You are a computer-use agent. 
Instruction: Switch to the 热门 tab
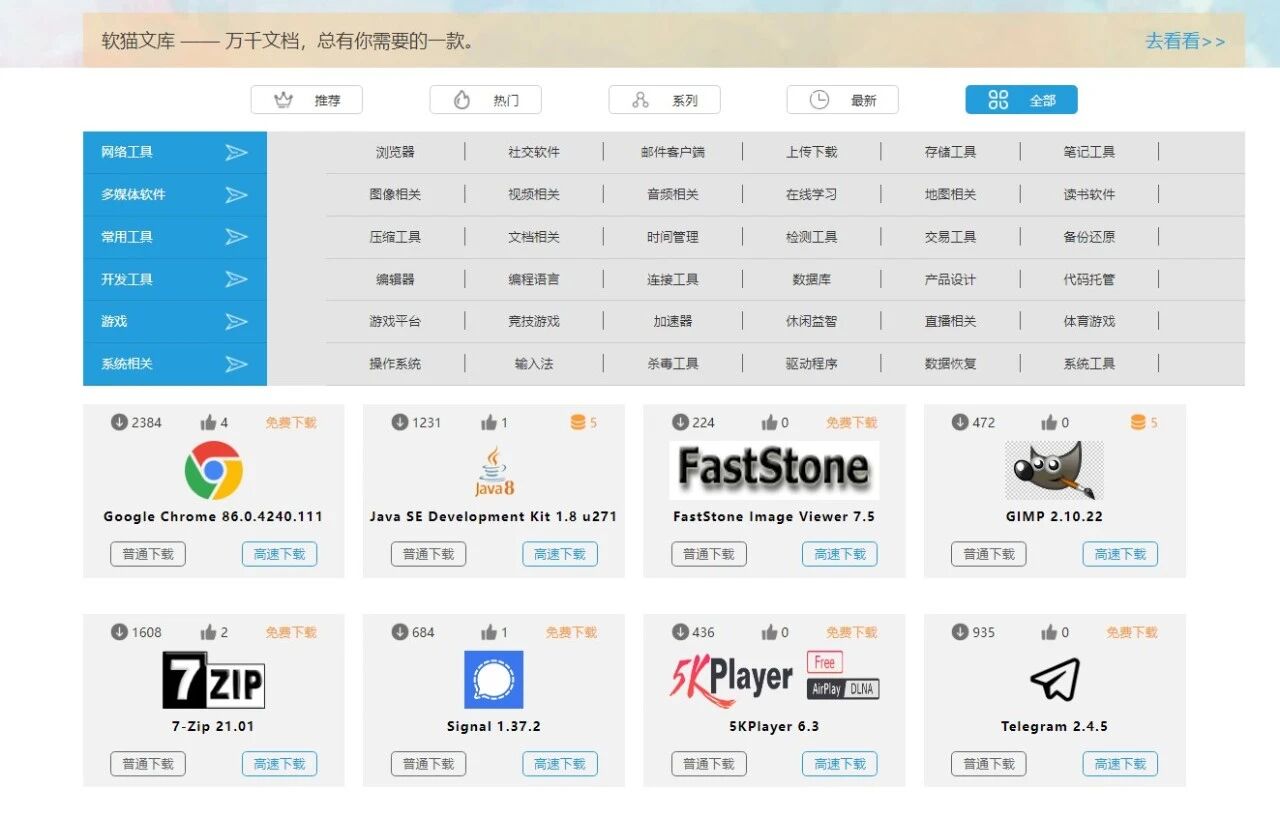click(x=486, y=99)
